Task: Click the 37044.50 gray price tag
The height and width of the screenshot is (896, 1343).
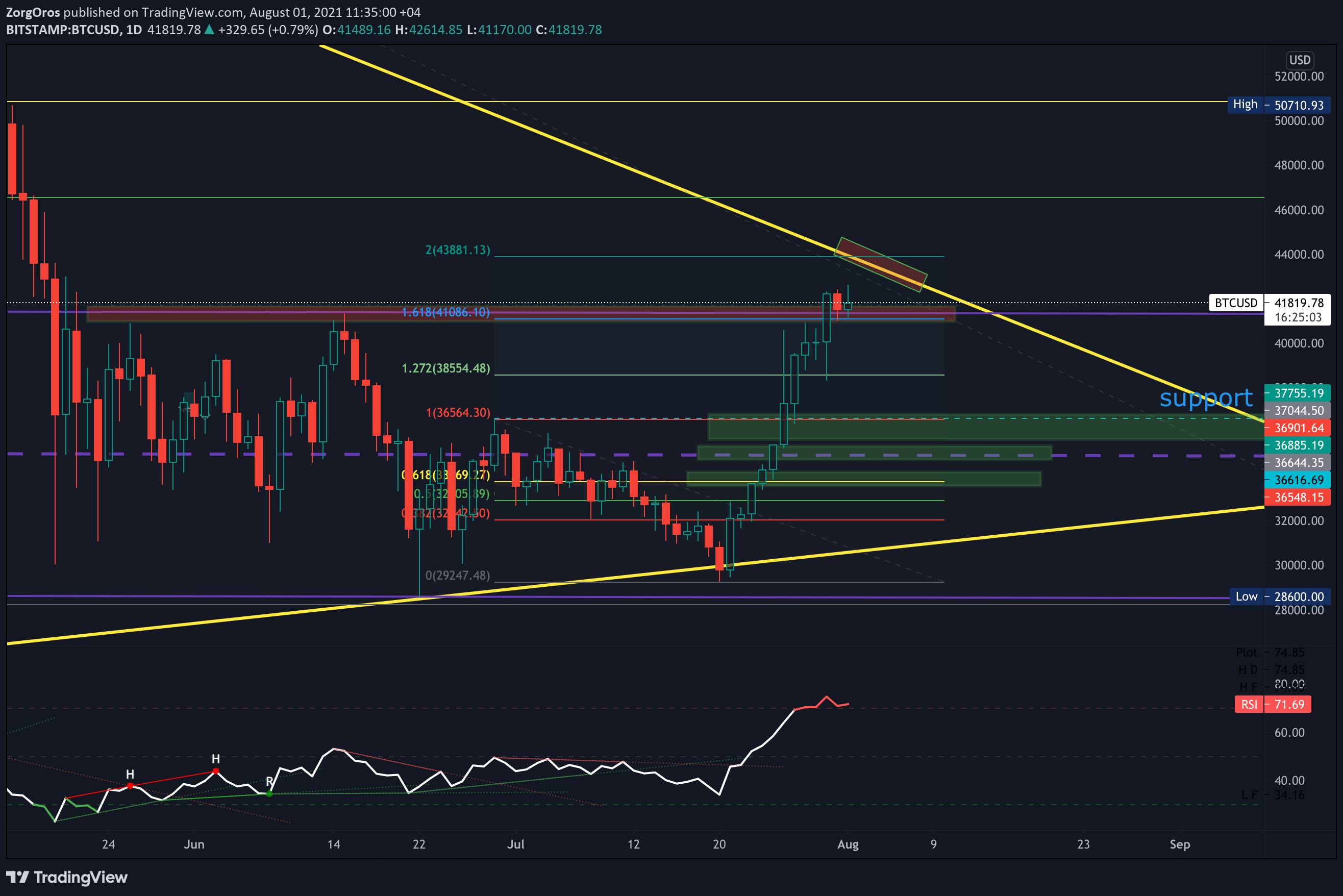Action: click(1297, 410)
